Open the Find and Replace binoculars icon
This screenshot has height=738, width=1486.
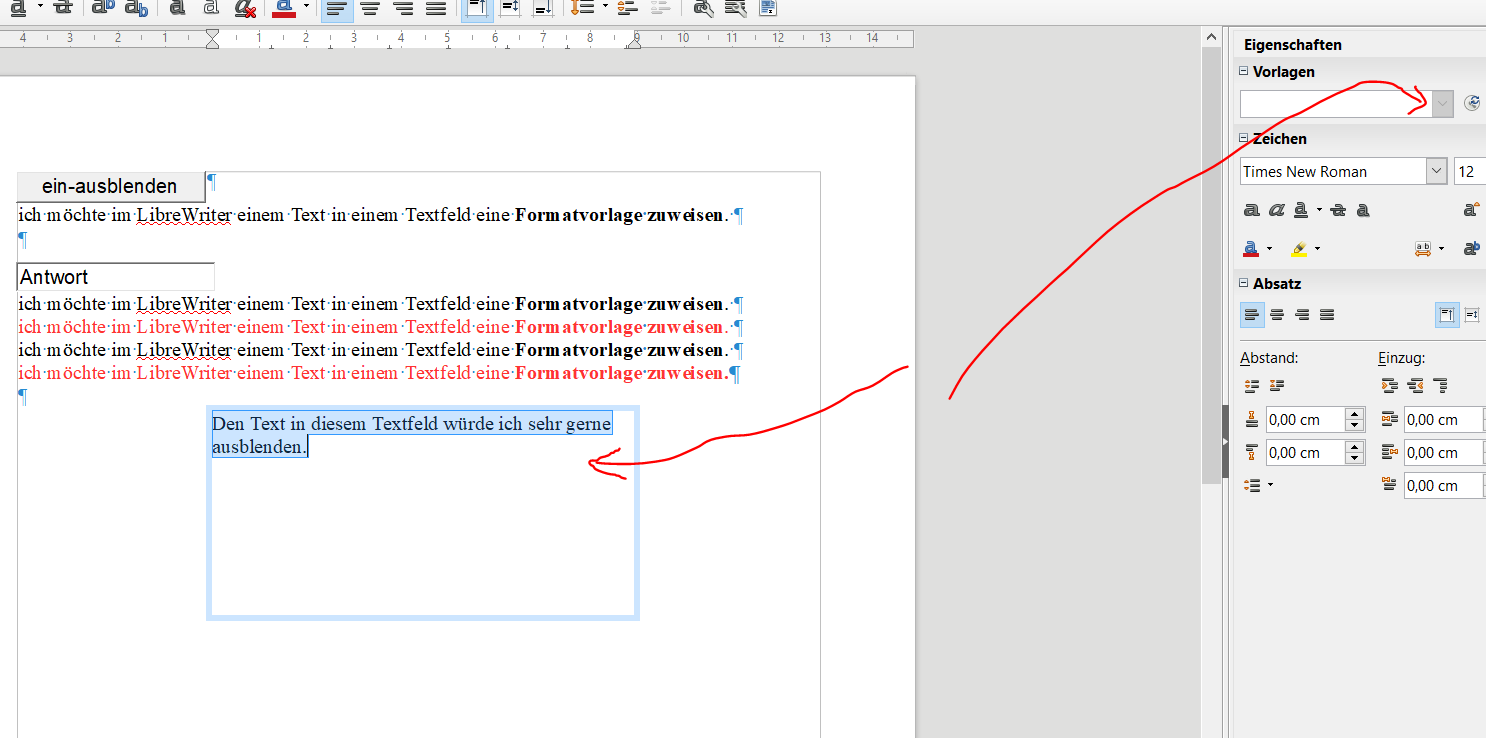click(703, 8)
